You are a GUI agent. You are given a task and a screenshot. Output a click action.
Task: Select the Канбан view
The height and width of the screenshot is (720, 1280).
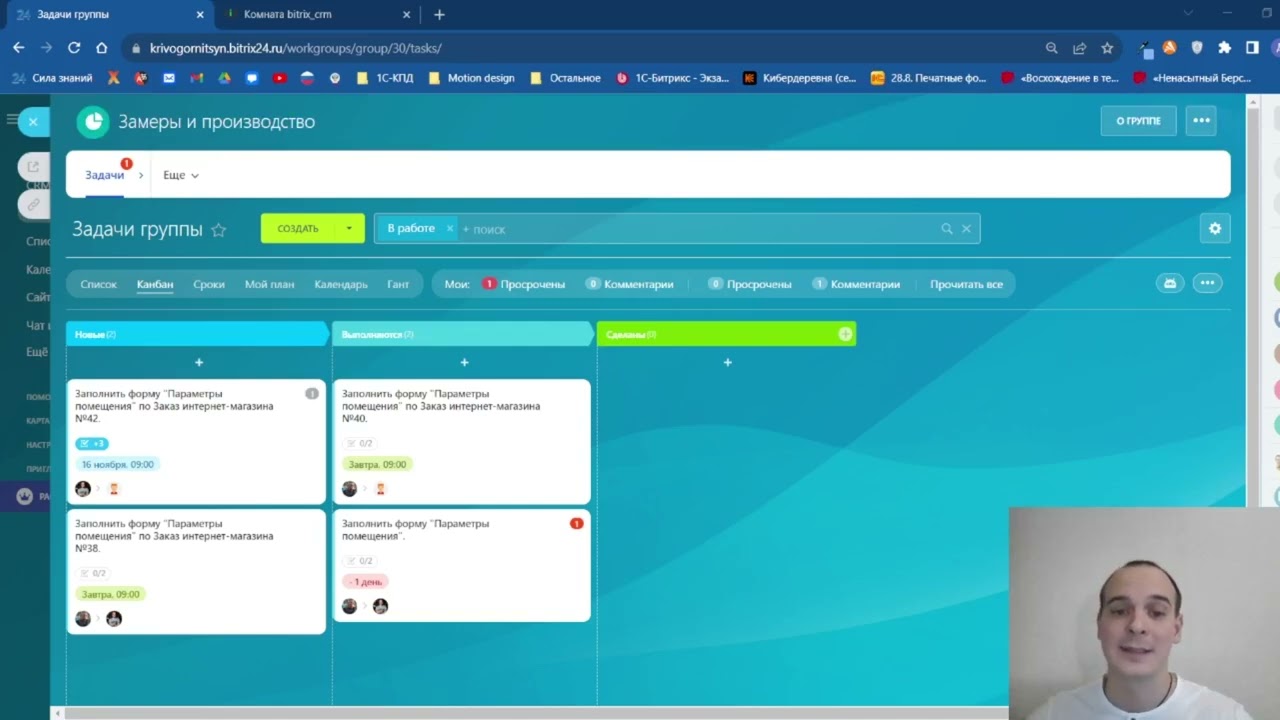click(x=155, y=284)
